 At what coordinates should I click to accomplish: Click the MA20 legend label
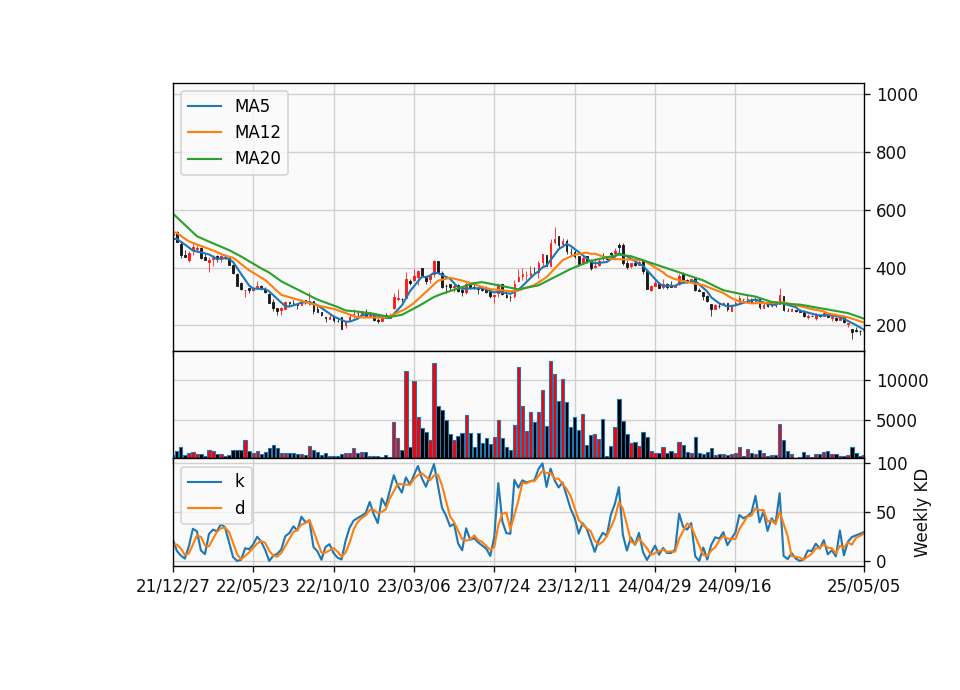point(258,159)
